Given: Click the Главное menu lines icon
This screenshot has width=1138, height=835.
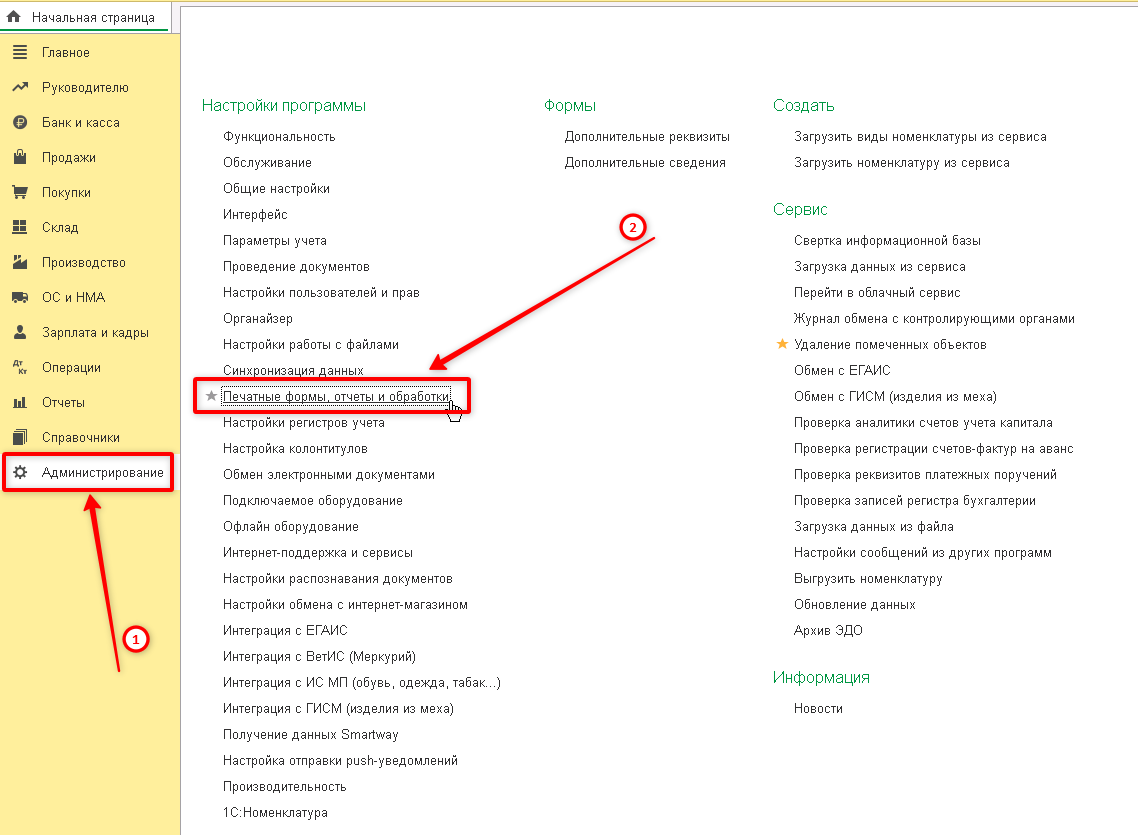Looking at the screenshot, I should point(20,52).
